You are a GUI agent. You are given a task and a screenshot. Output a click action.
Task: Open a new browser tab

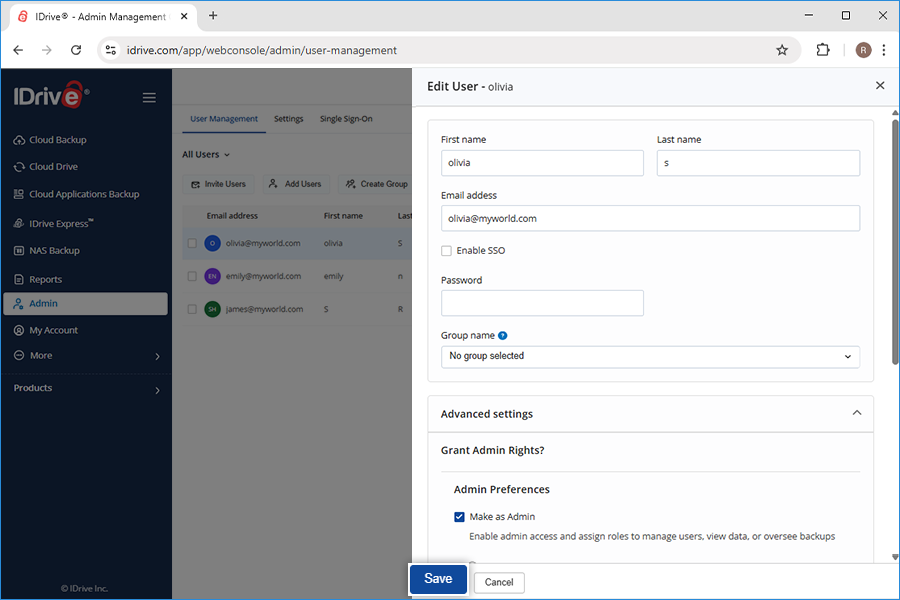(x=213, y=16)
